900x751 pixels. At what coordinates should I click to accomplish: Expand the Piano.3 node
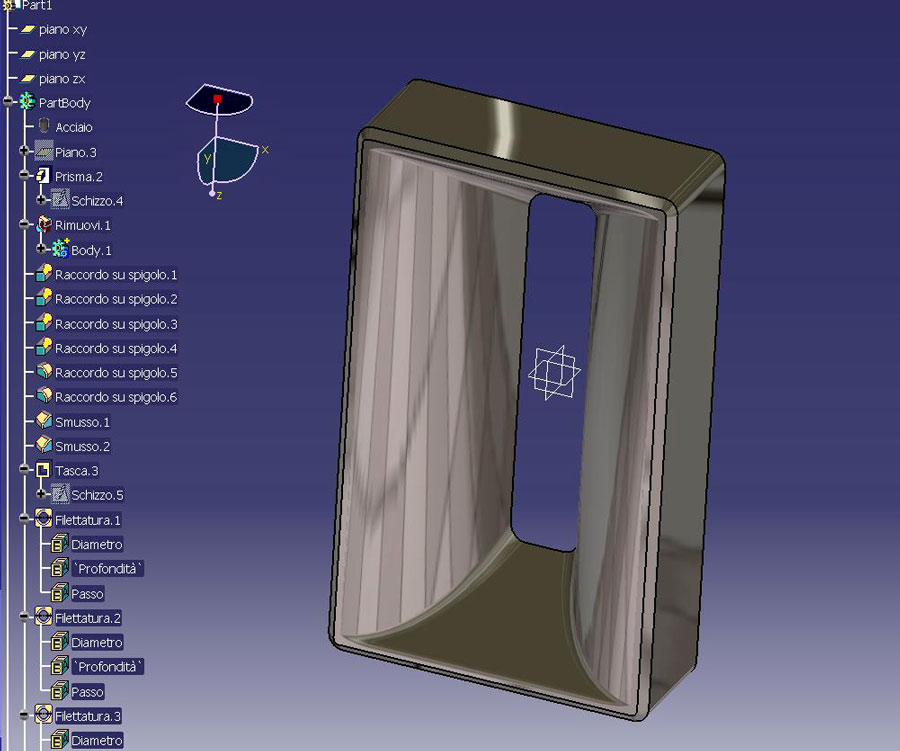24,151
